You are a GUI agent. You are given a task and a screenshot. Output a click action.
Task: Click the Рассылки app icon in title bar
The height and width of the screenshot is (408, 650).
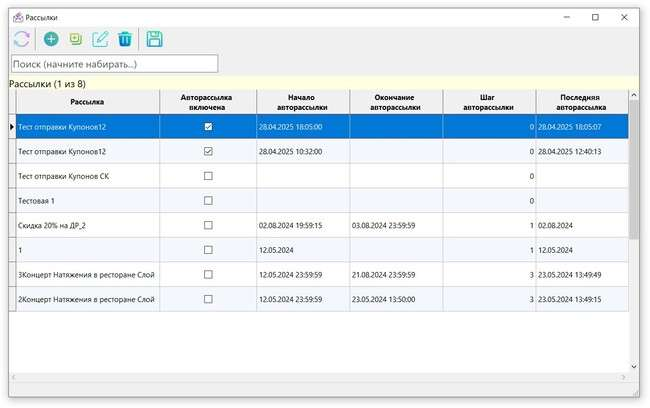click(16, 17)
